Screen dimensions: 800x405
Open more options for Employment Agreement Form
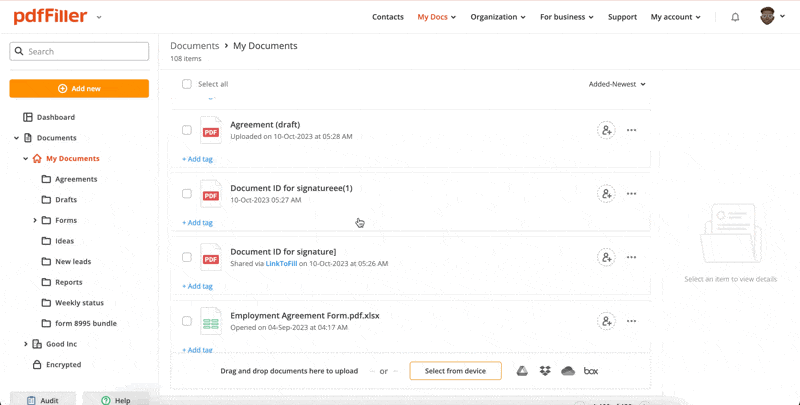631,321
